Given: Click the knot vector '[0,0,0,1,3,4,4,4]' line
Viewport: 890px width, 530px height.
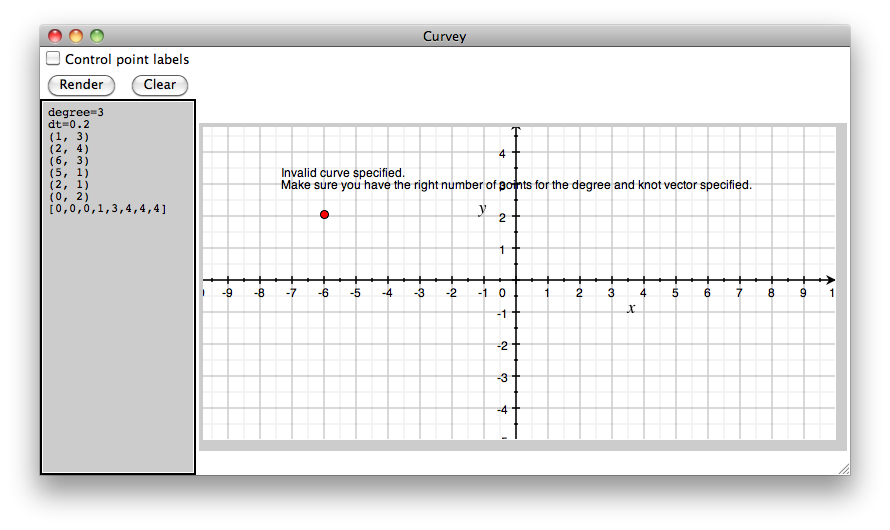Looking at the screenshot, I should [107, 209].
